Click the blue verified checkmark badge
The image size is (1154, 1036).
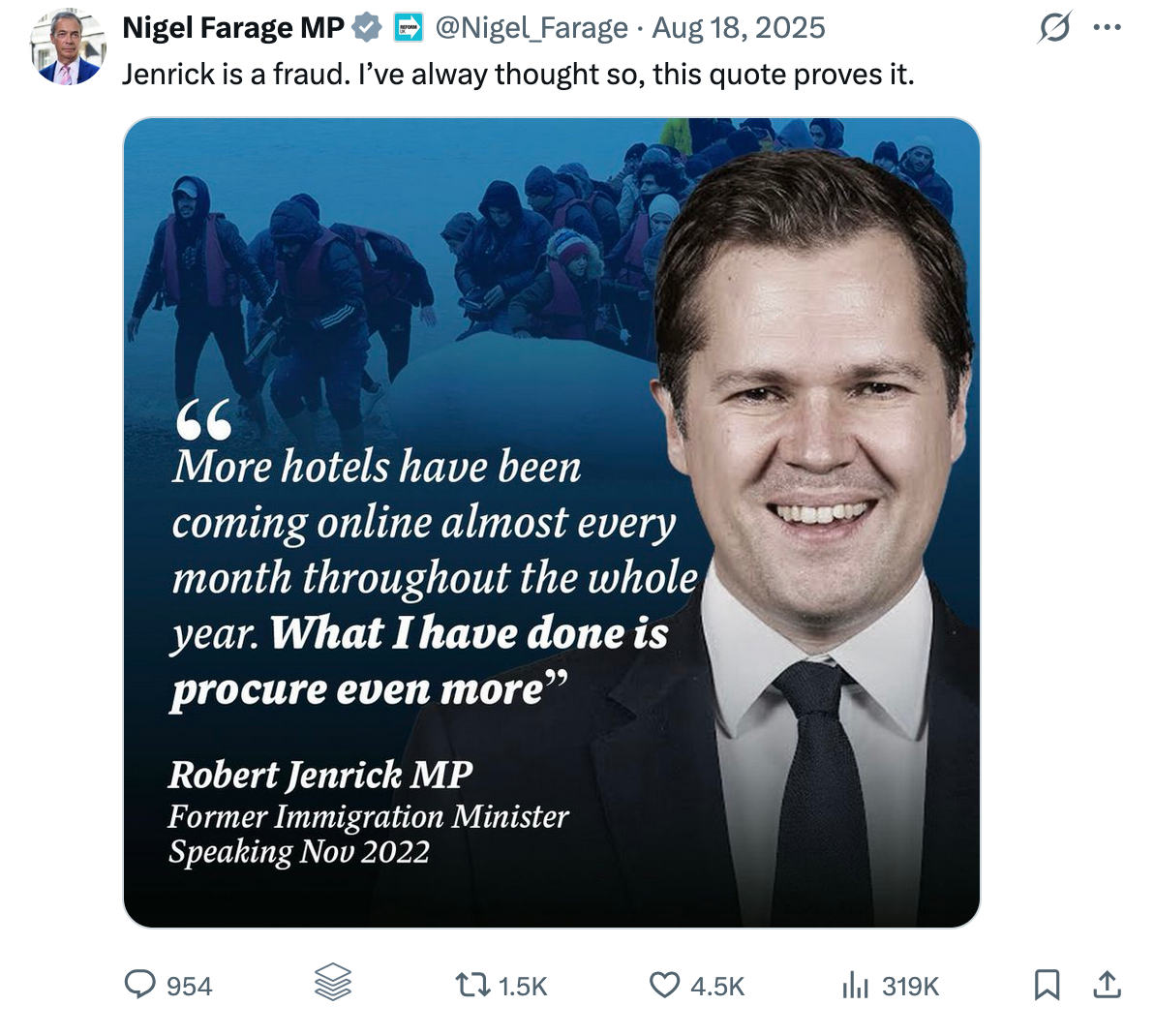tap(367, 28)
